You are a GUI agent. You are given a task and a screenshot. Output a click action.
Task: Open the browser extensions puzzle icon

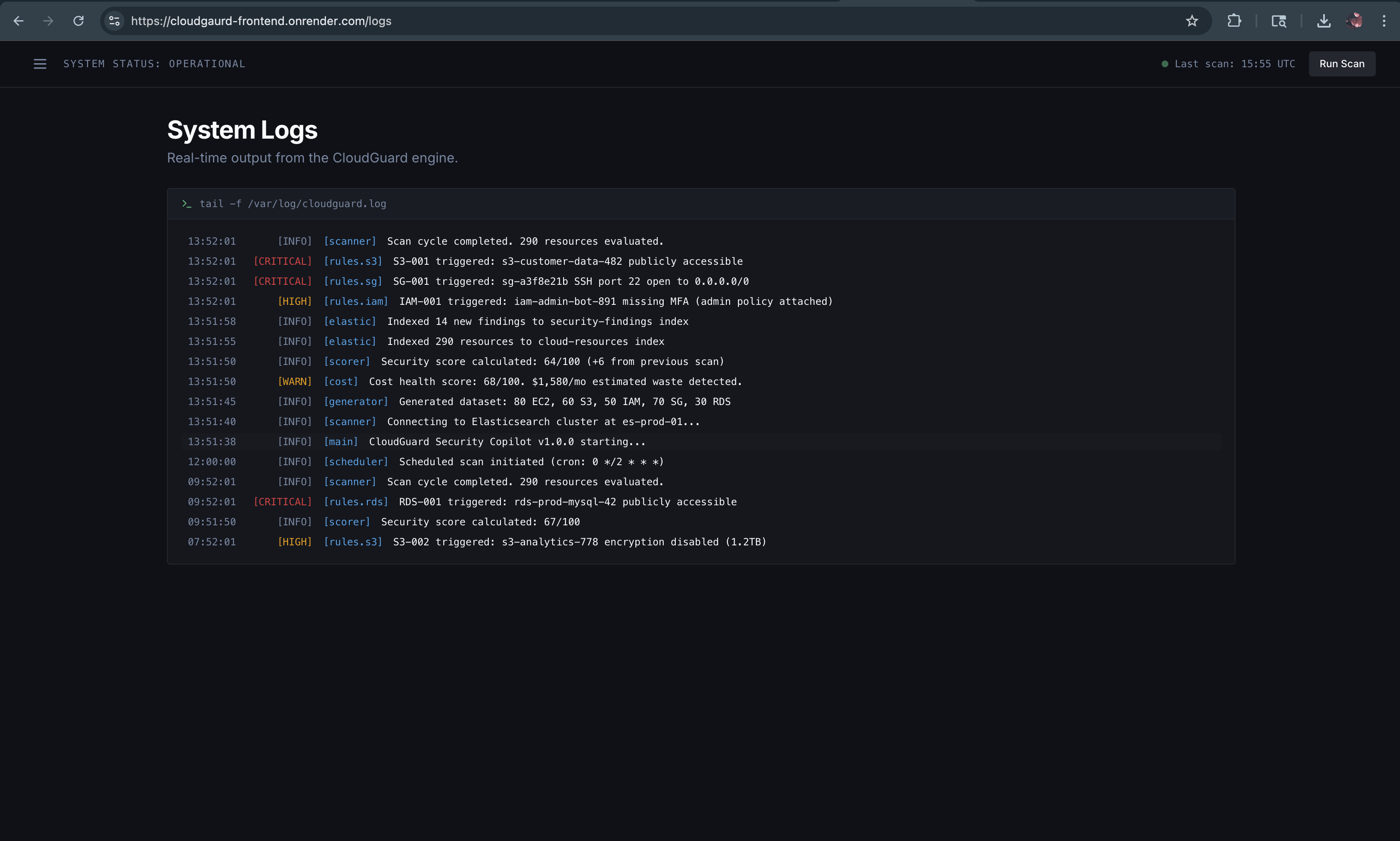(1234, 21)
